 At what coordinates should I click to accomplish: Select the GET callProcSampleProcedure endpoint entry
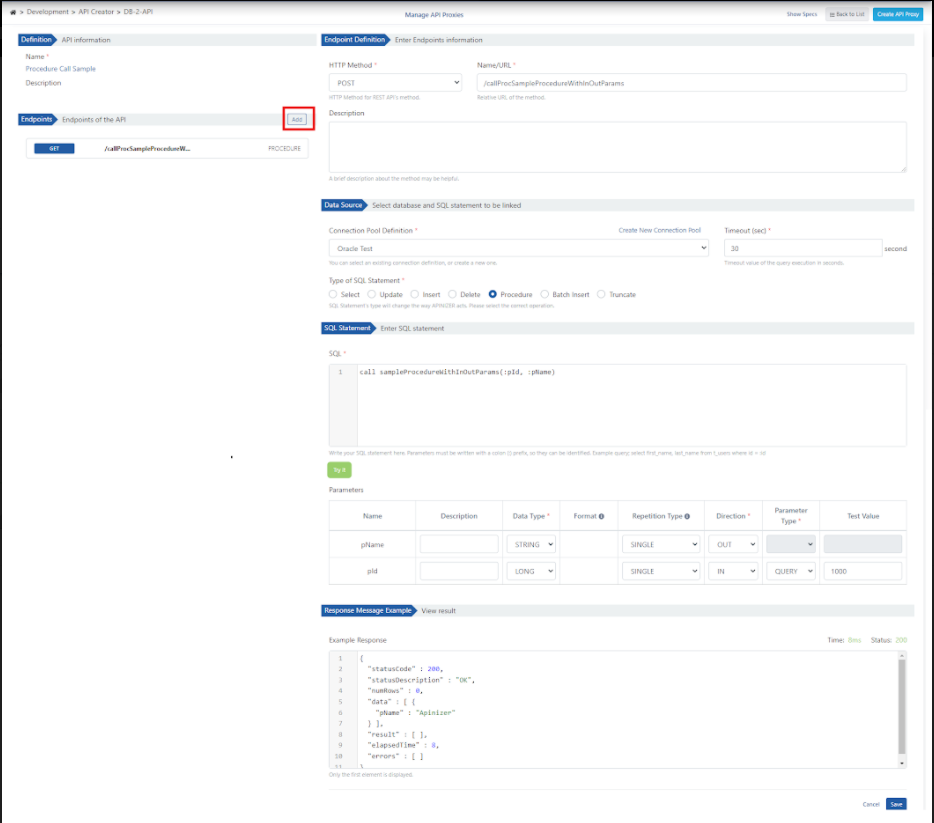tap(167, 148)
